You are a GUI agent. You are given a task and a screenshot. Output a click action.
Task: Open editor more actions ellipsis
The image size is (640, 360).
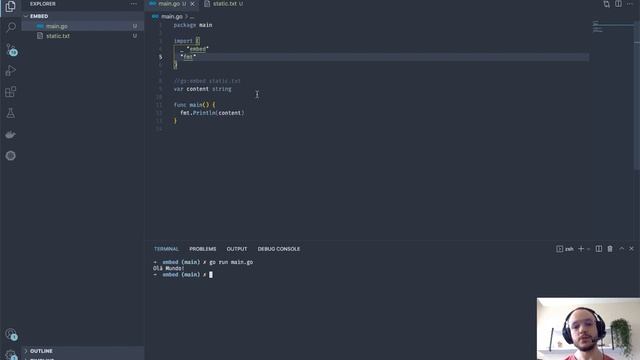[x=630, y=4]
